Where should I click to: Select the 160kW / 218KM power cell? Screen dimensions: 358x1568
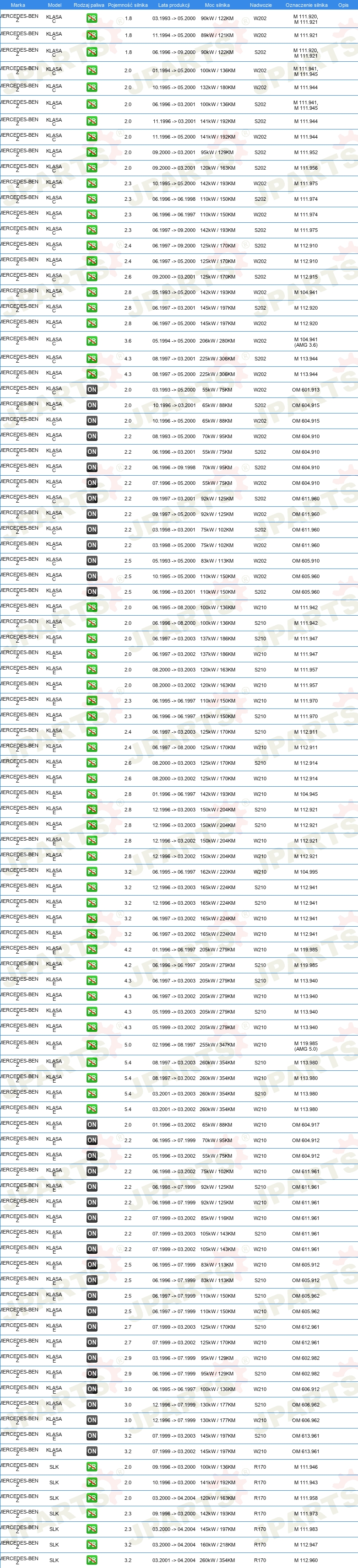217,1545
